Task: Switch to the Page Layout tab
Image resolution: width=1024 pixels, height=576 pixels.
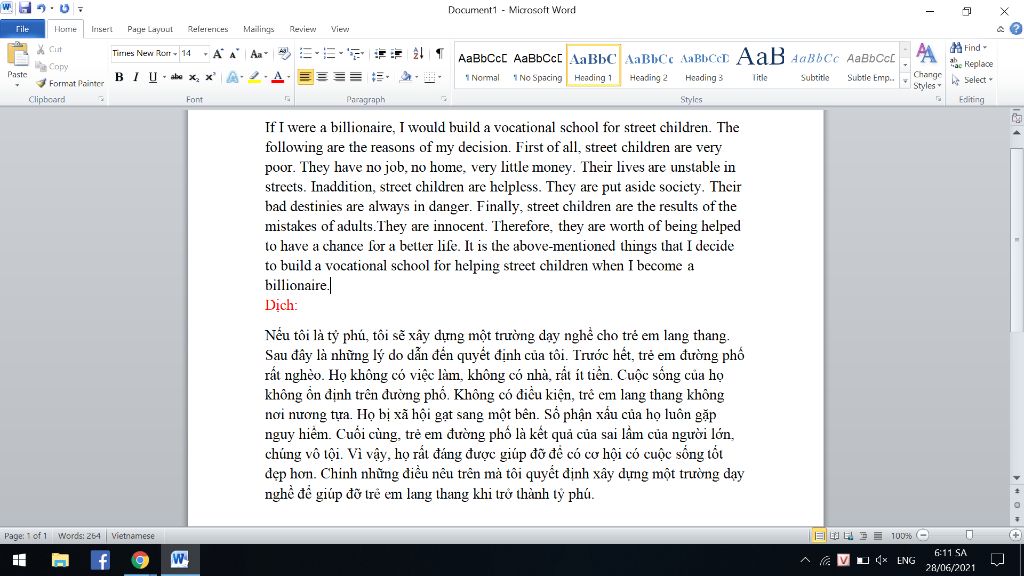Action: coord(150,29)
